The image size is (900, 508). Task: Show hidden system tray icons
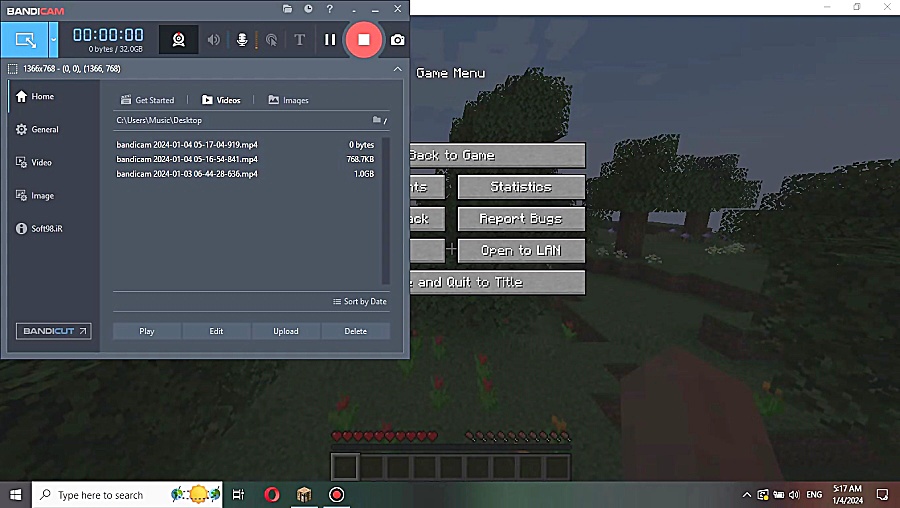[x=747, y=495]
